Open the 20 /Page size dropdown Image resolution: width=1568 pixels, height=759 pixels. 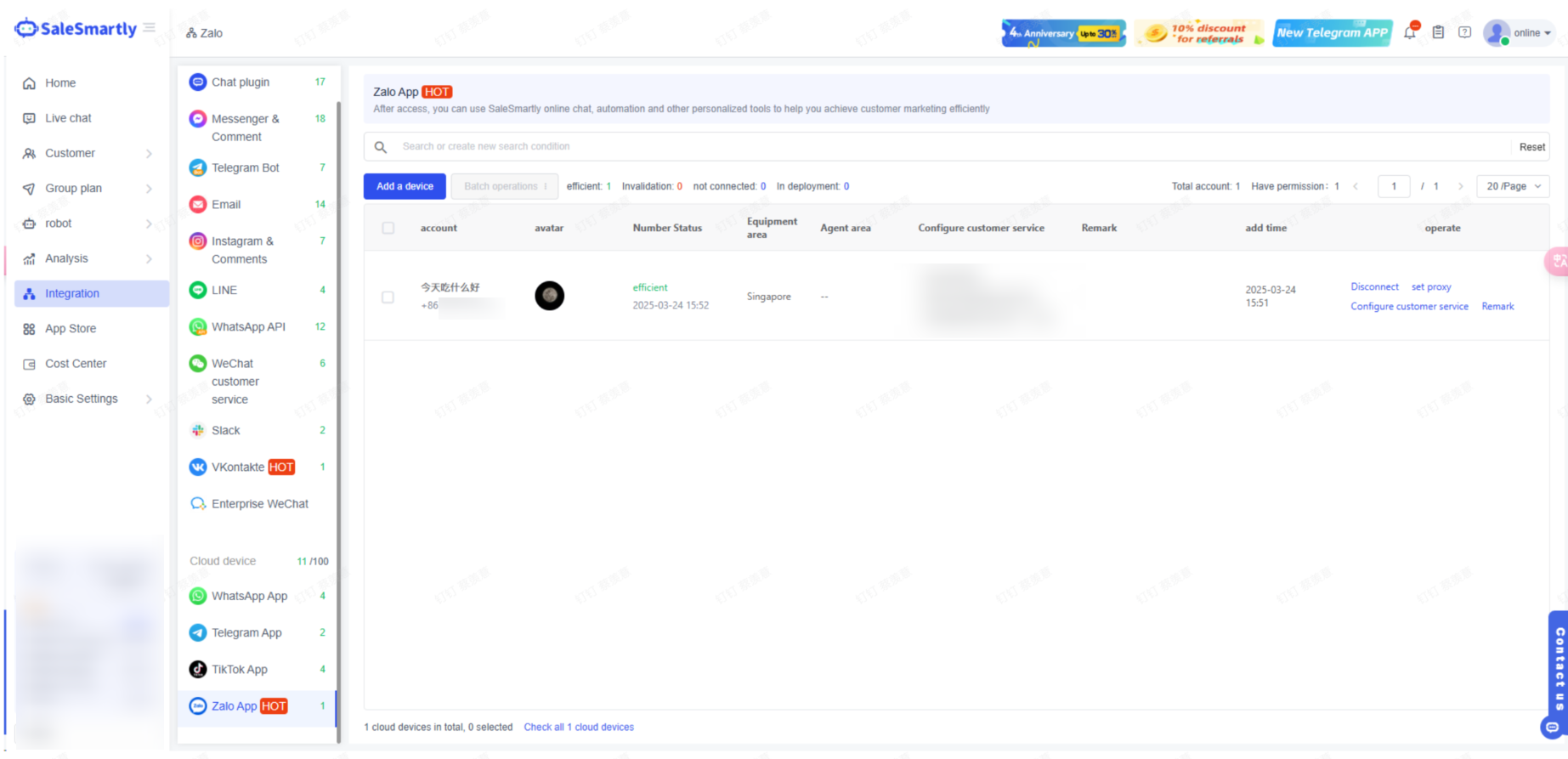click(1514, 187)
